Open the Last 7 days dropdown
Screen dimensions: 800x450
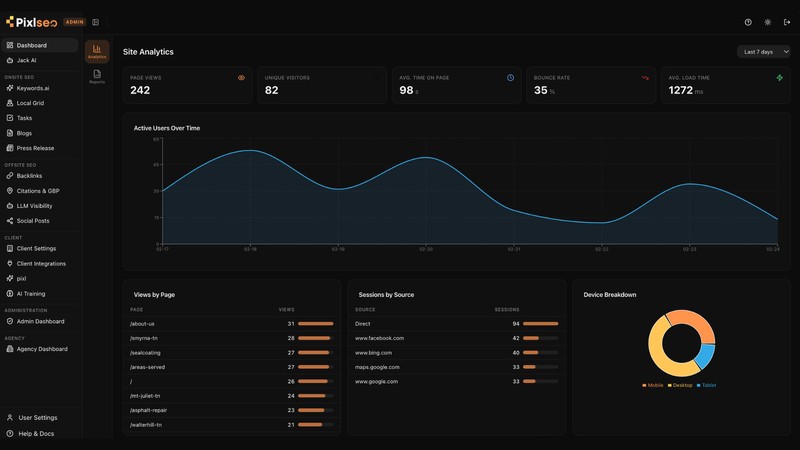tap(763, 52)
